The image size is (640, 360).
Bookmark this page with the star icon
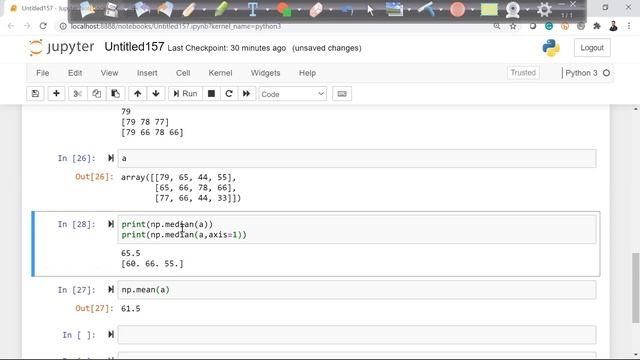pos(513,26)
